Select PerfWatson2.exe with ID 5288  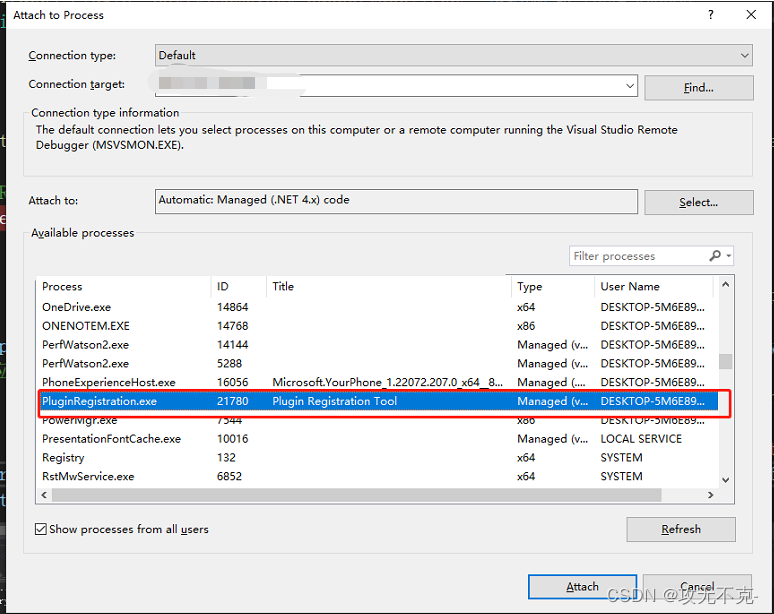click(378, 363)
